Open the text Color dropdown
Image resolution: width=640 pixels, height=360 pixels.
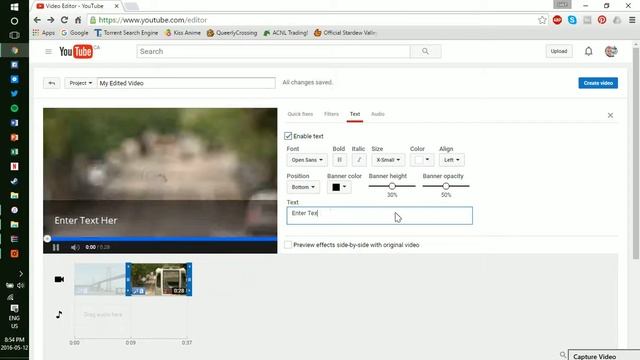pos(422,160)
